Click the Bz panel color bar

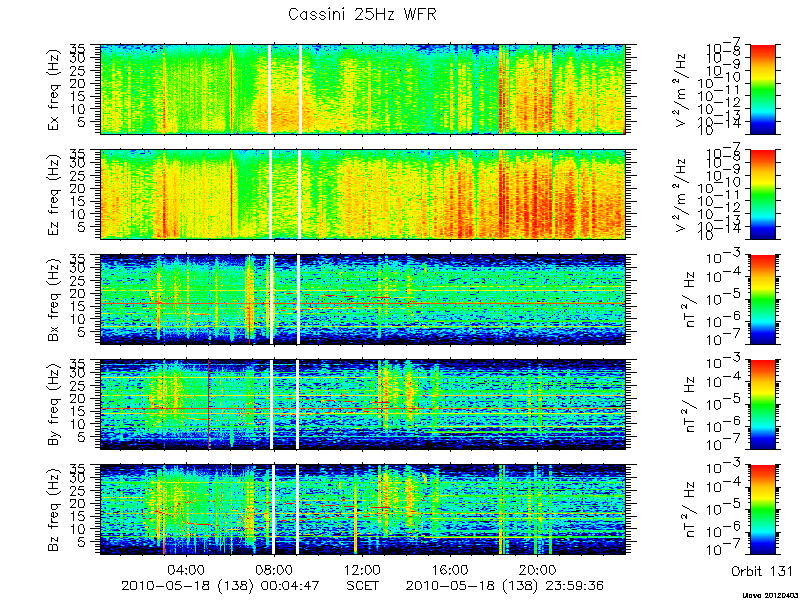[x=762, y=510]
